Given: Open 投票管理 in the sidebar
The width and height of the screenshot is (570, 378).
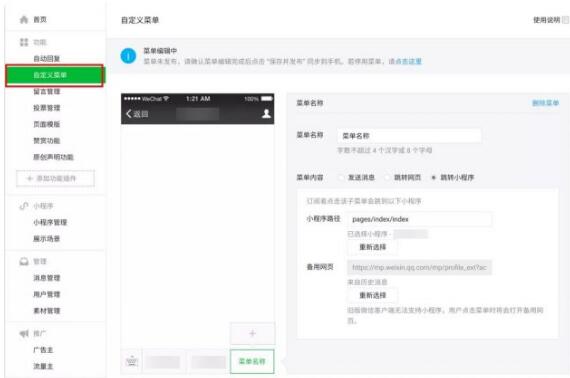Looking at the screenshot, I should tap(47, 108).
